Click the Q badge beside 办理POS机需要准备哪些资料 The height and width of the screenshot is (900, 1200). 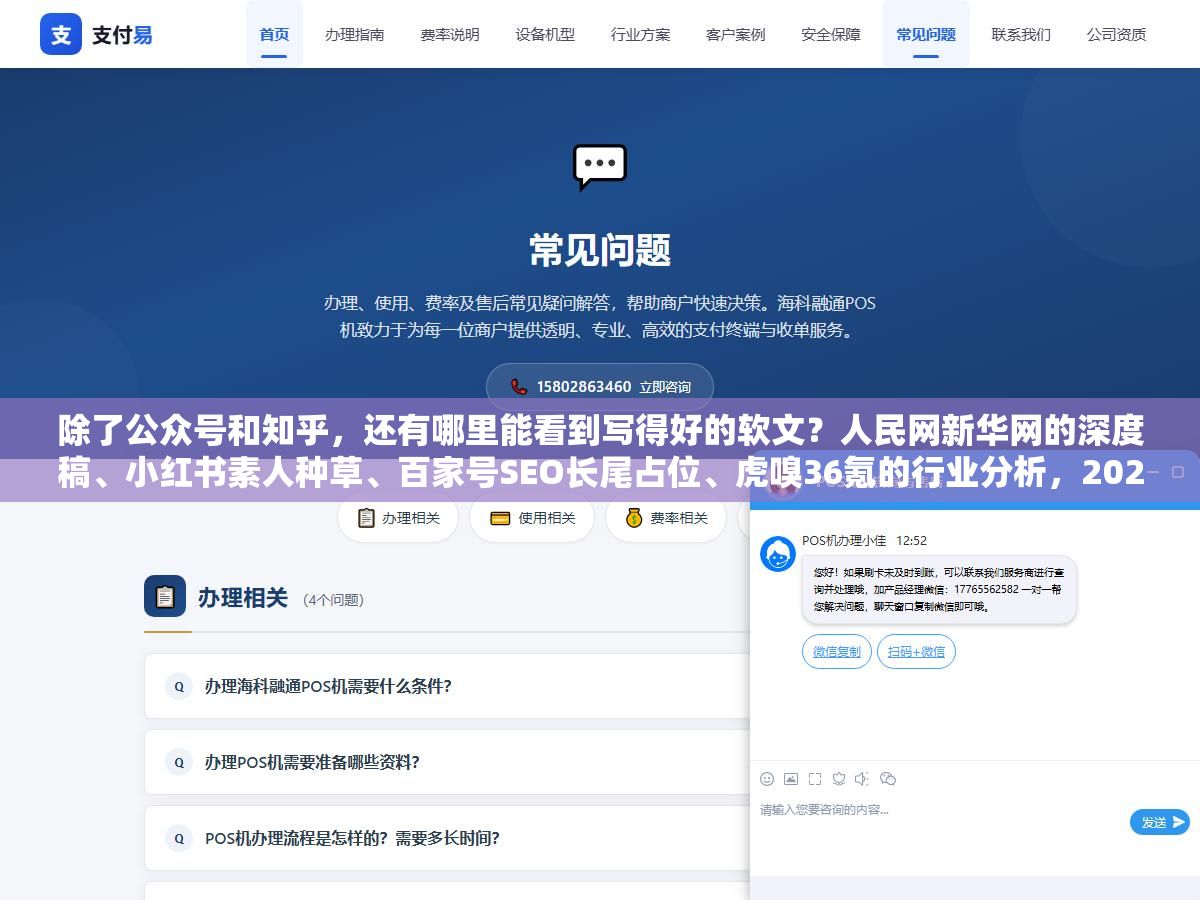[179, 762]
